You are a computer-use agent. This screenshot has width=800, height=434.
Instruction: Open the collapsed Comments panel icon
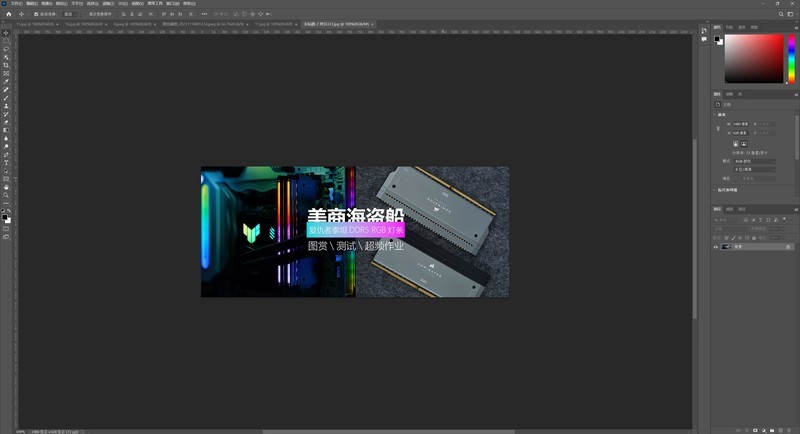click(x=704, y=39)
